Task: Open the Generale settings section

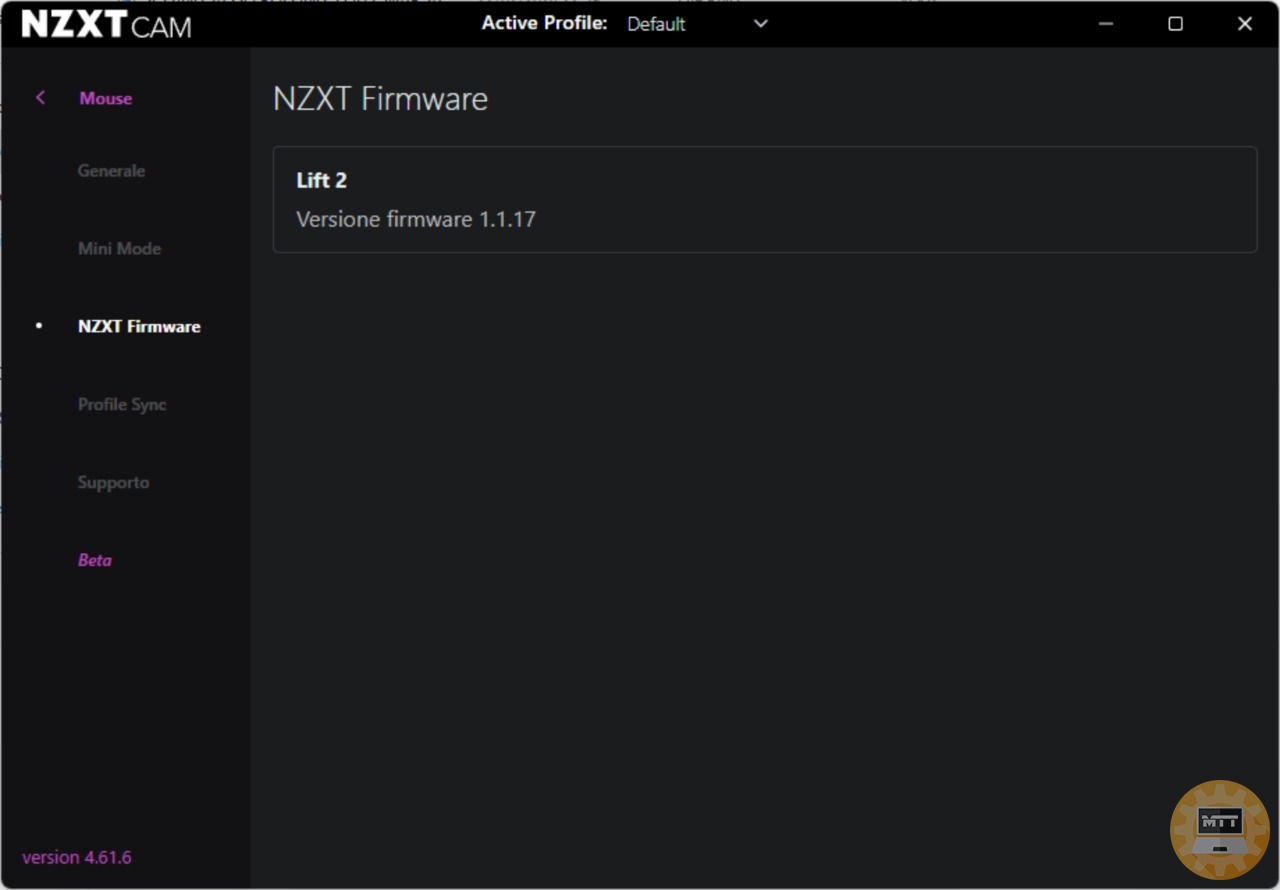Action: tap(111, 171)
